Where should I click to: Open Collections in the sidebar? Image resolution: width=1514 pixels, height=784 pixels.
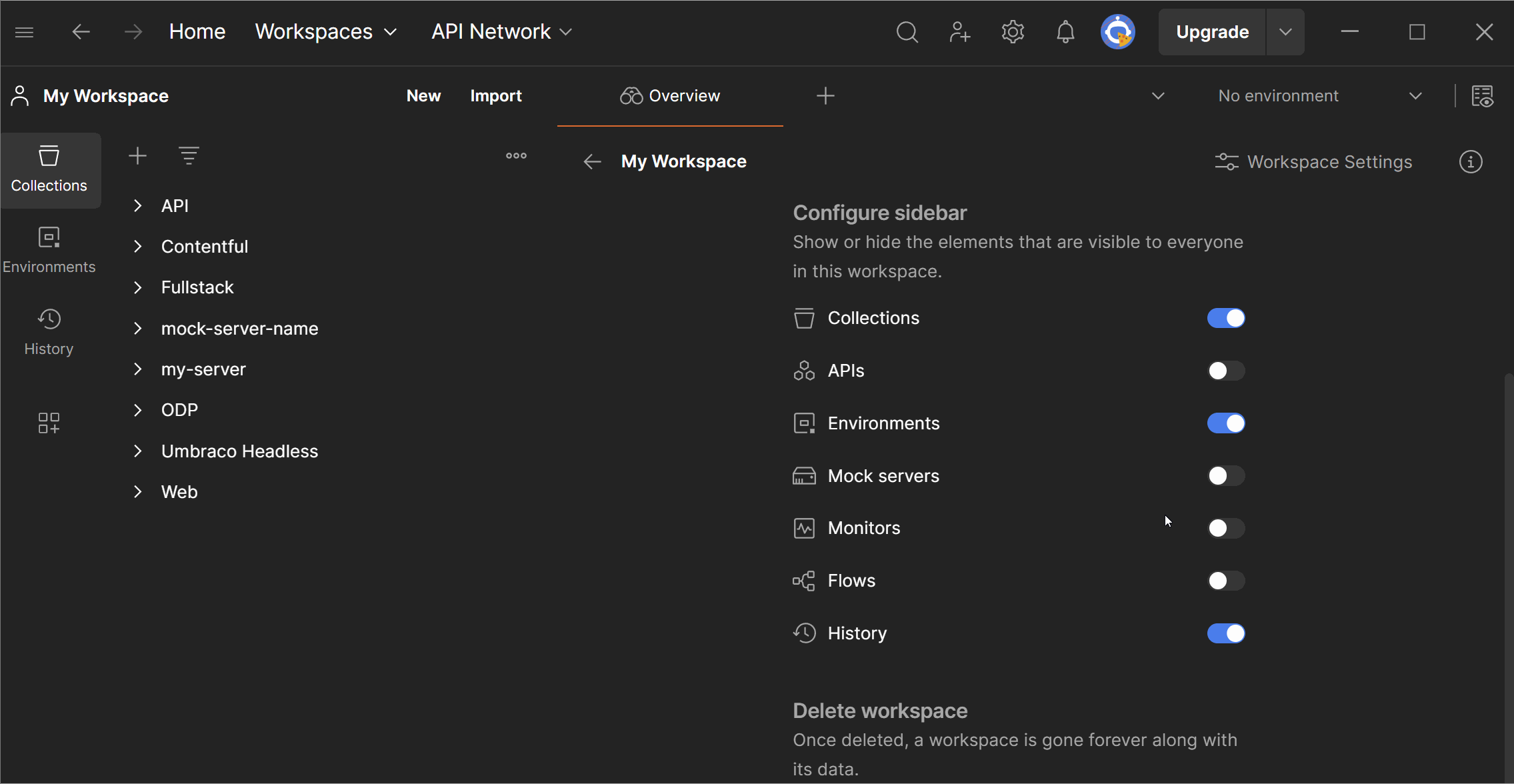pos(49,170)
